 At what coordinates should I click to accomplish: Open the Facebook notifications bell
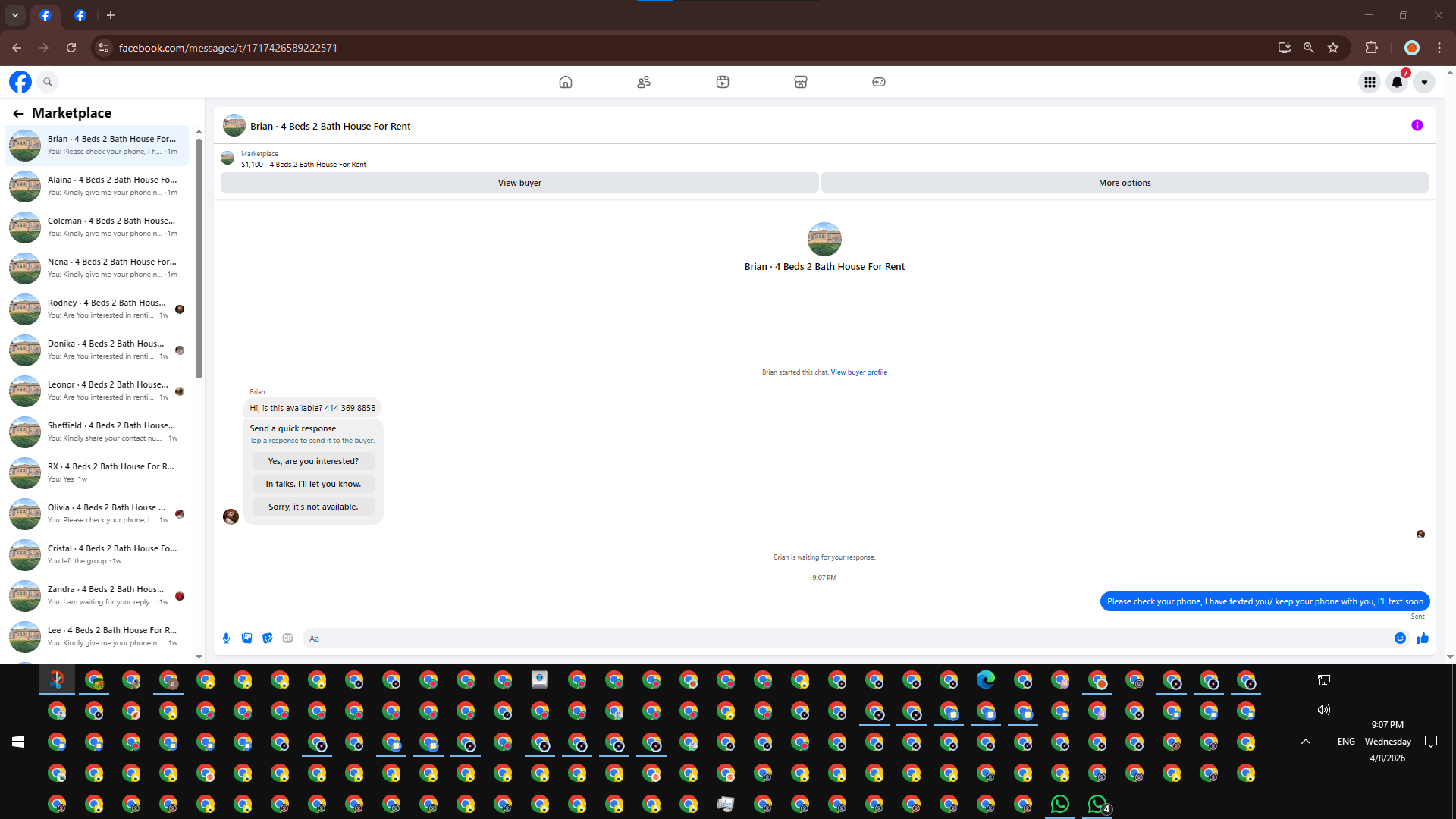click(x=1397, y=82)
